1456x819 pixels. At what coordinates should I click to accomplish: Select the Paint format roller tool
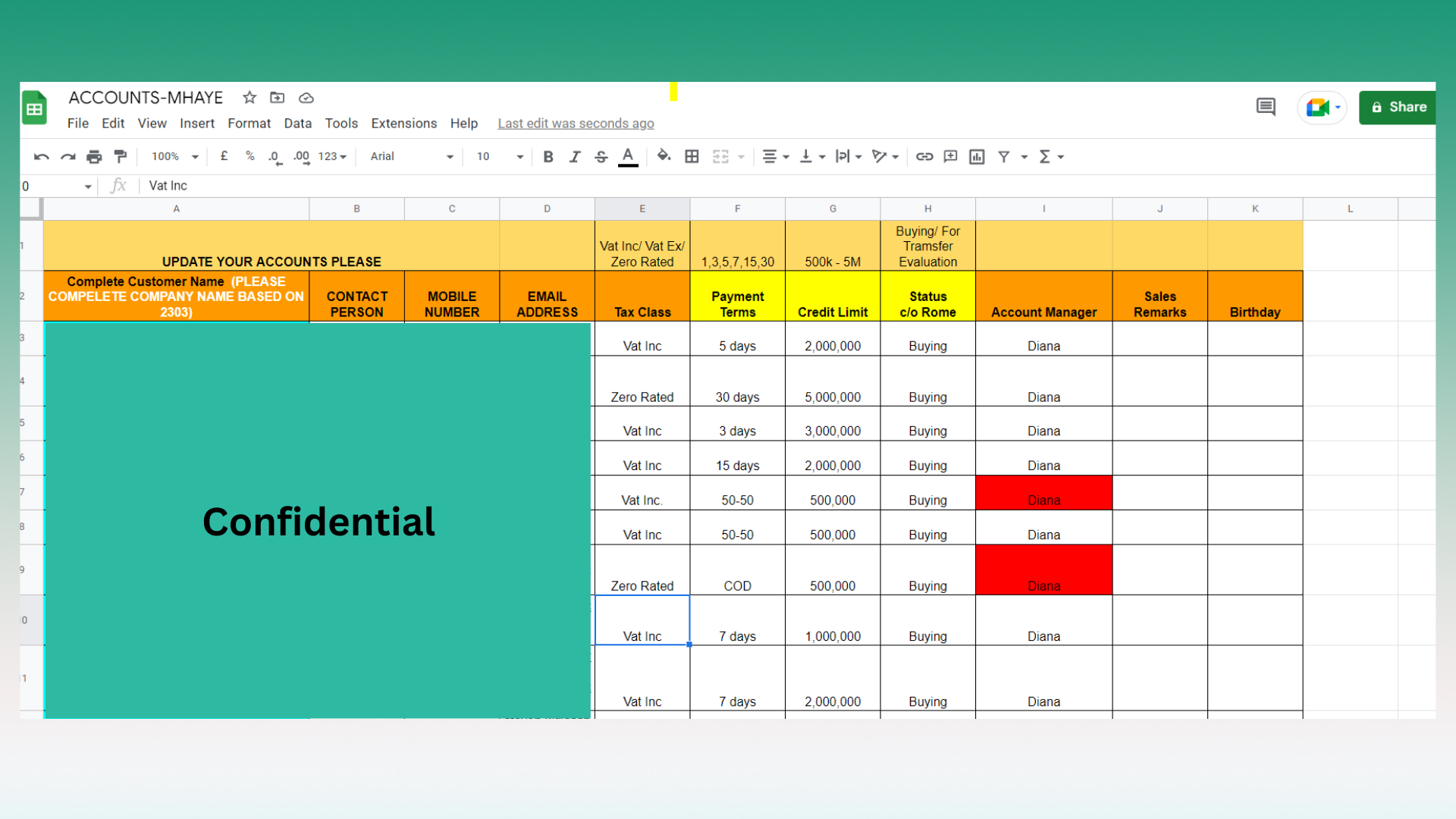(120, 157)
